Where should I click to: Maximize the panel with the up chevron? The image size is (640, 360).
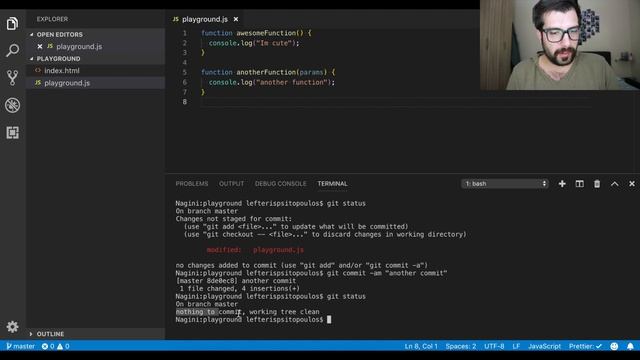[615, 184]
